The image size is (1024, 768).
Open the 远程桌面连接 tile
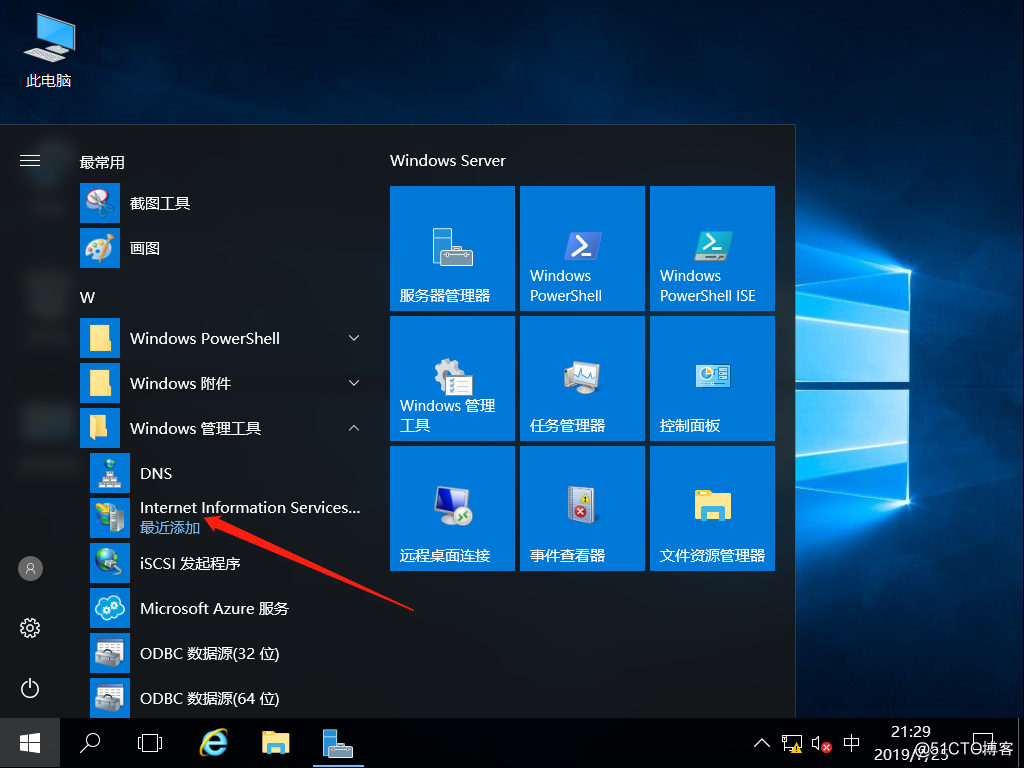(452, 508)
